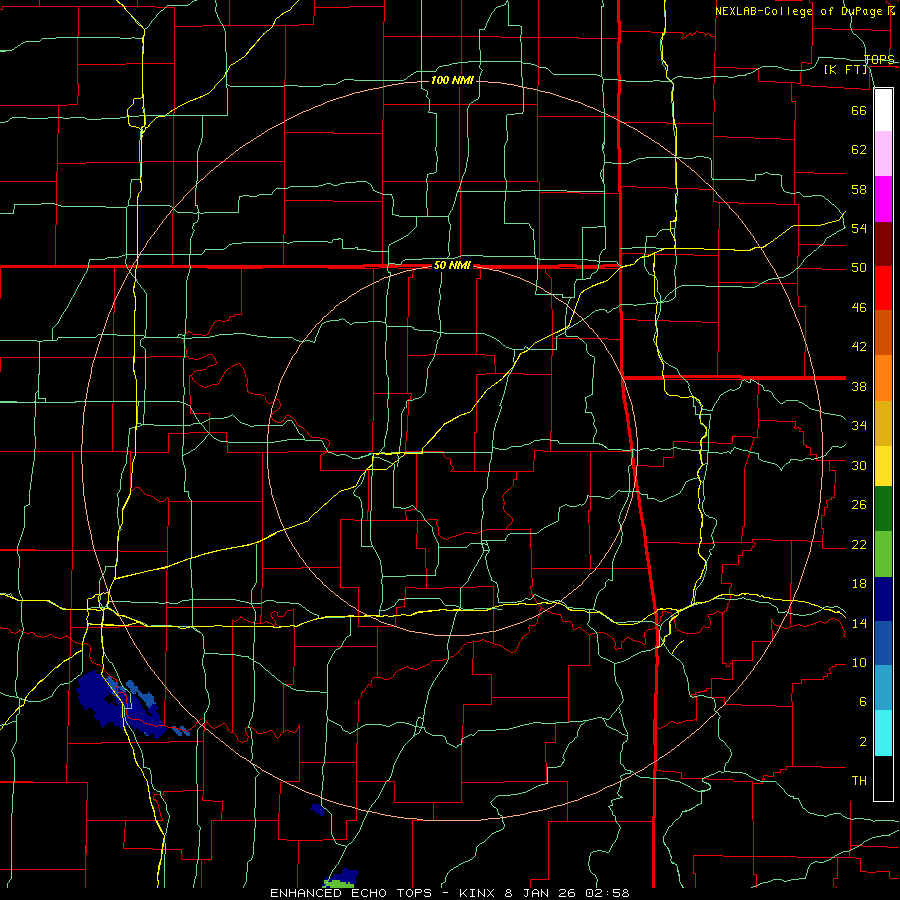
Task: Click the legend value '30'
Action: 859,465
